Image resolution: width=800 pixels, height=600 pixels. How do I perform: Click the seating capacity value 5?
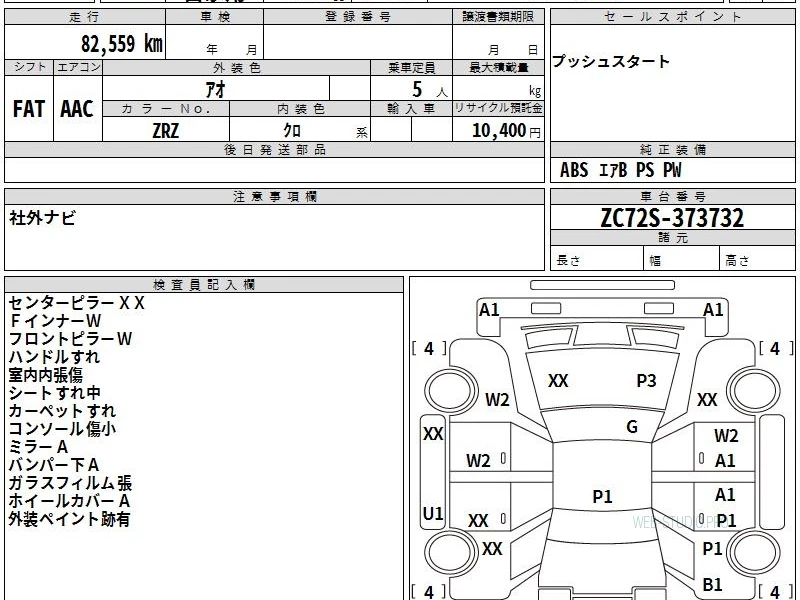(417, 90)
